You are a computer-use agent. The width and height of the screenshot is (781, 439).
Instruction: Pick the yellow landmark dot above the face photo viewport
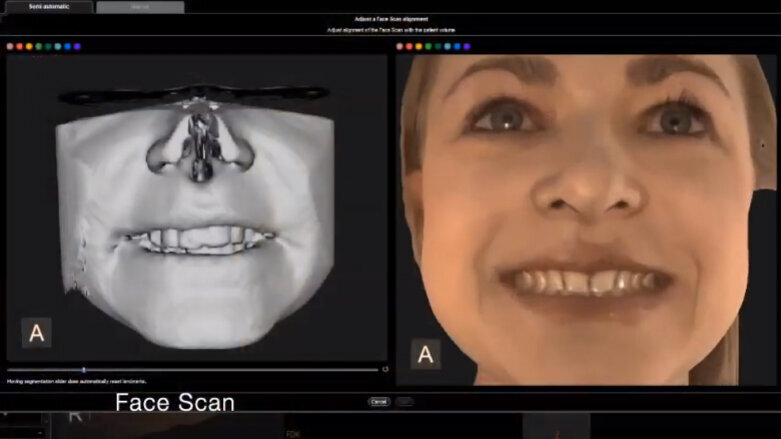click(x=418, y=46)
